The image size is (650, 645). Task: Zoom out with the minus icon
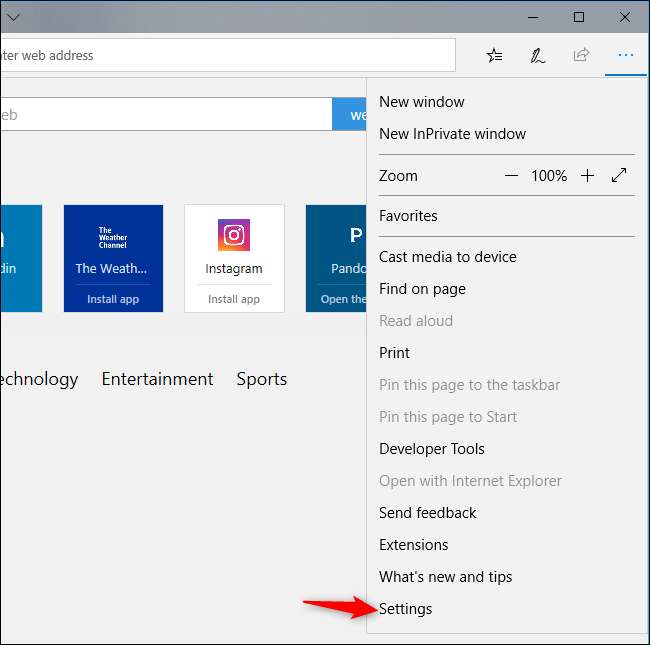(511, 176)
